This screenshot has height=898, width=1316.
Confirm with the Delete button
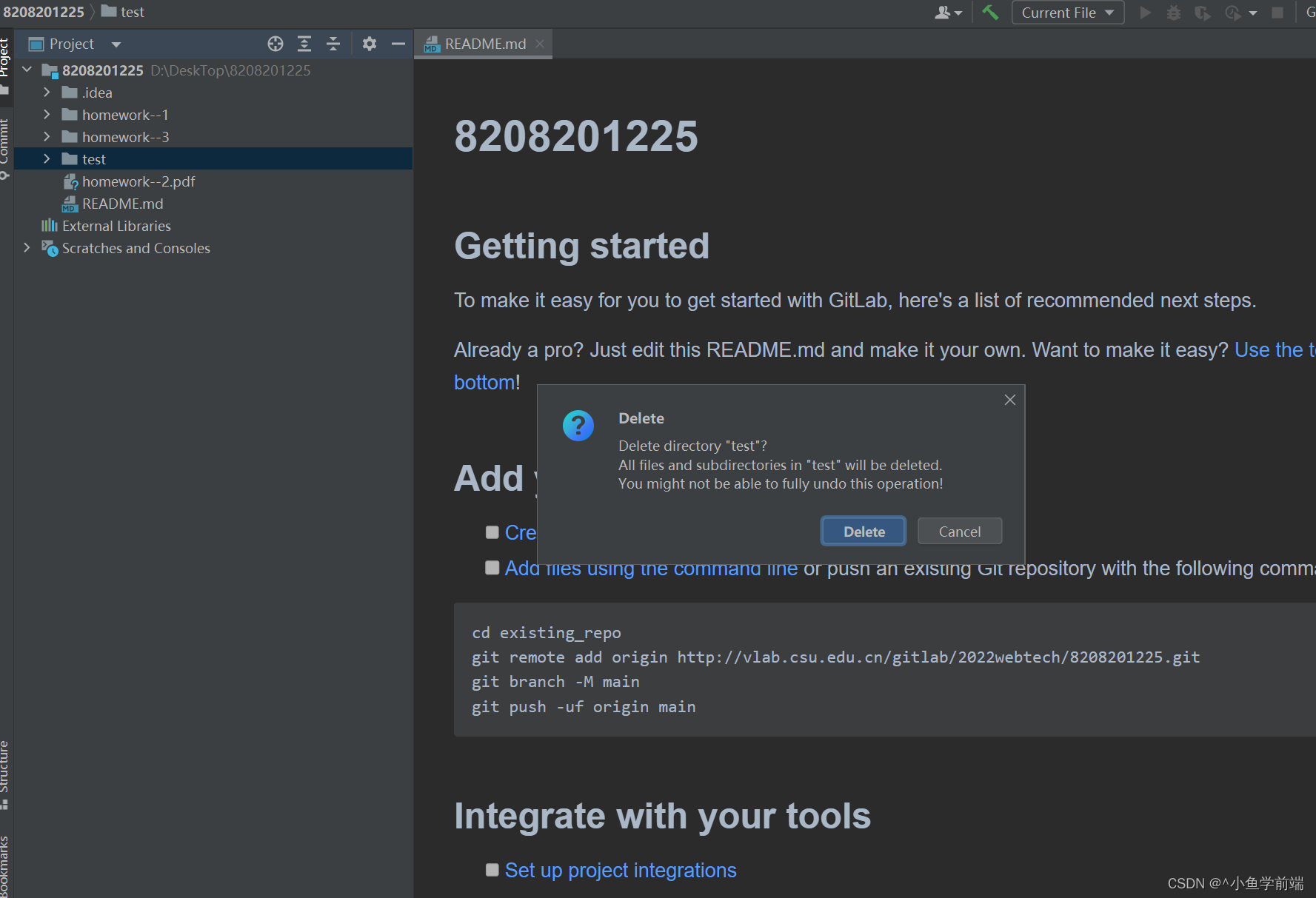point(864,531)
